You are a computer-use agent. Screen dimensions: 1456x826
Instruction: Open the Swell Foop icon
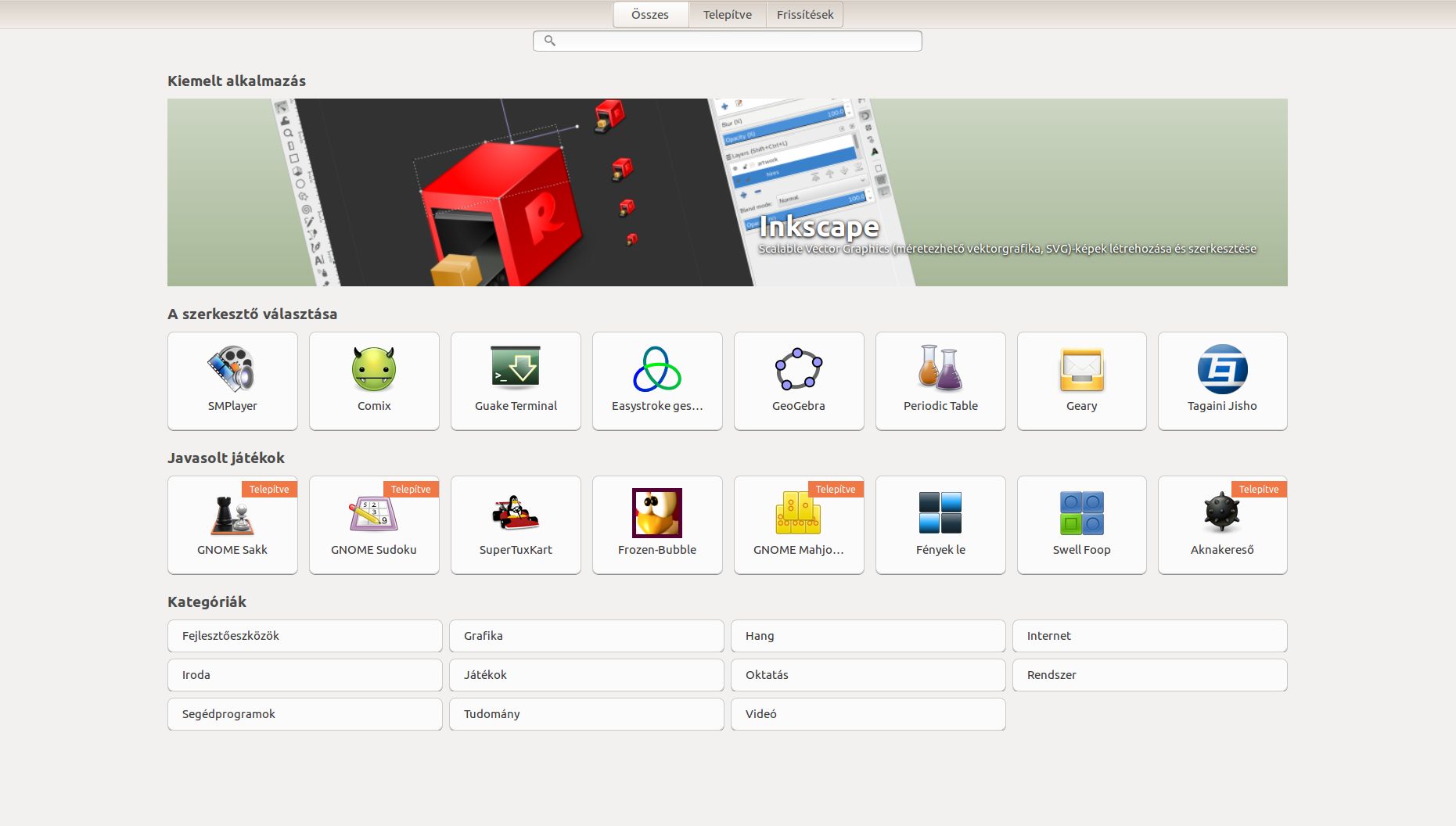(x=1082, y=513)
